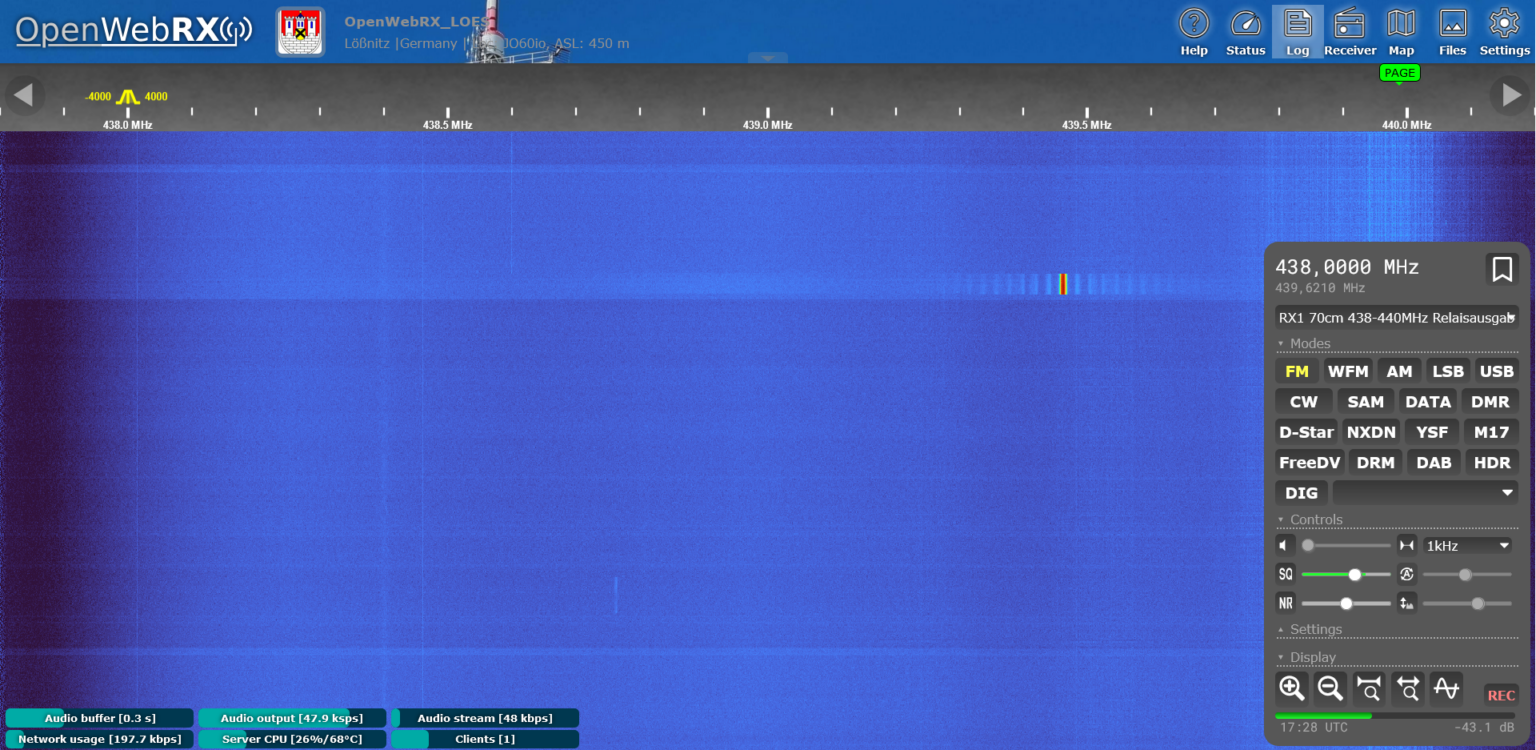This screenshot has width=1536, height=750.
Task: Open the Receiver panel tab
Action: (1350, 31)
